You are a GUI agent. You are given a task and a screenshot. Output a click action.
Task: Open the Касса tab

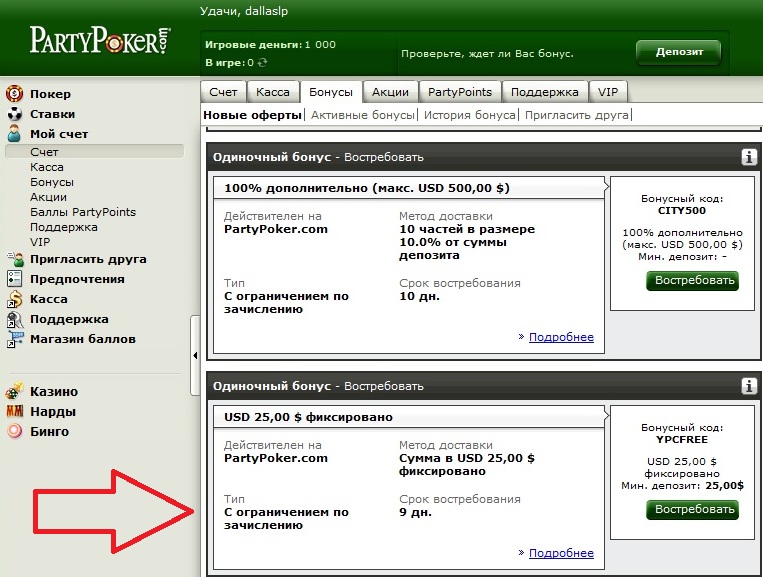272,92
